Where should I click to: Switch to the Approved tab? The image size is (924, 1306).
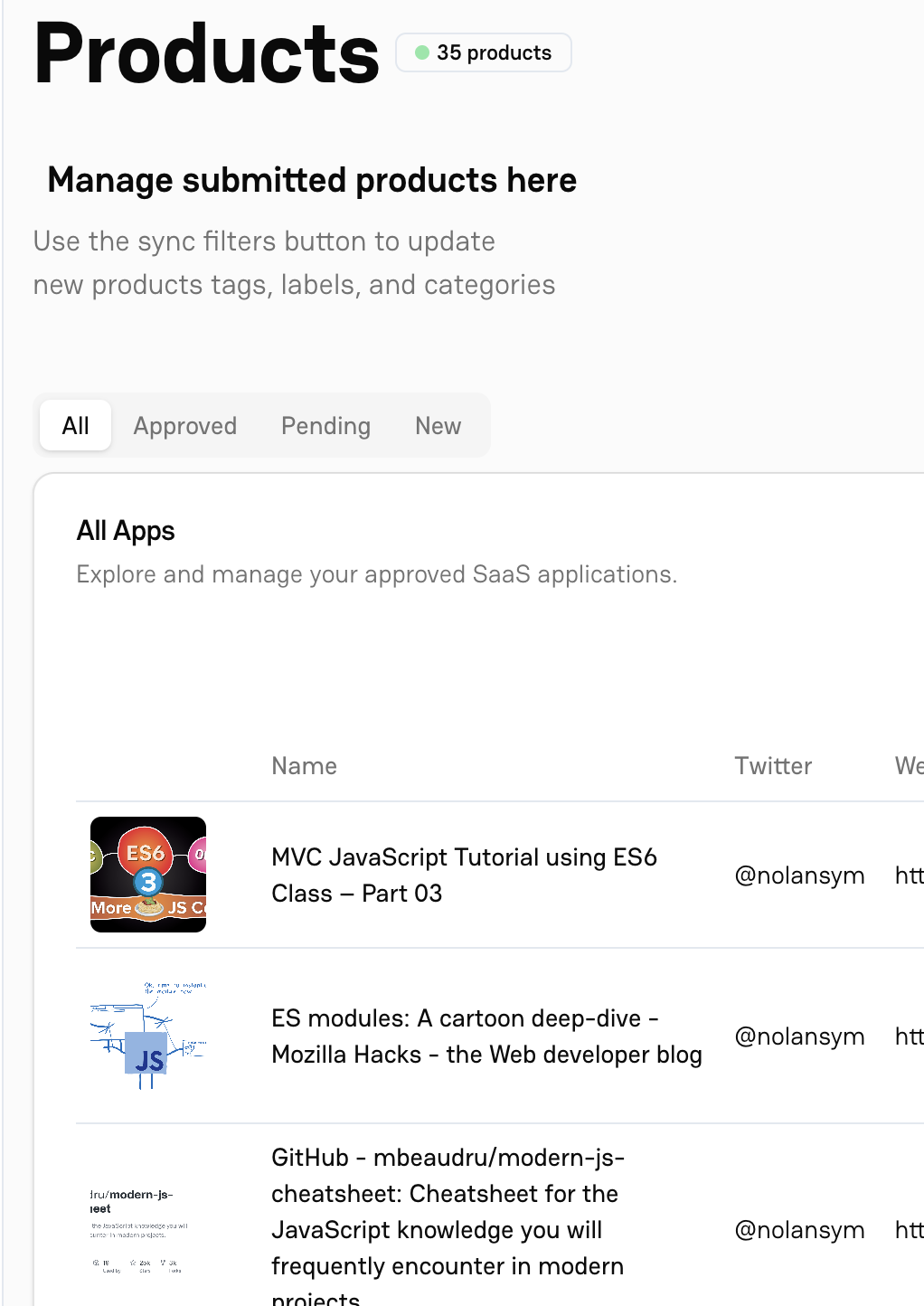point(185,425)
